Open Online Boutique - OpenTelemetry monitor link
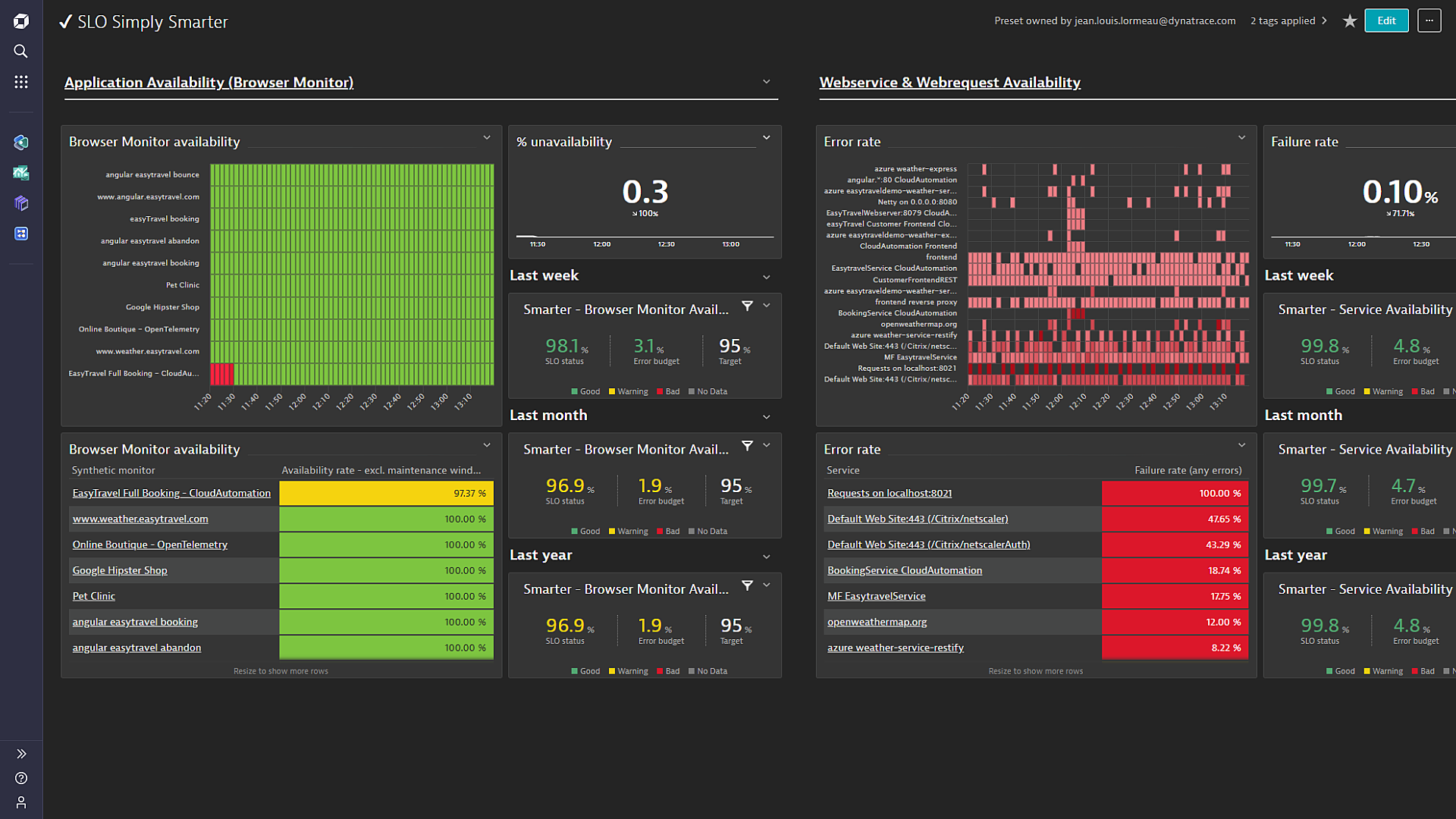The image size is (1456, 819). [x=150, y=544]
